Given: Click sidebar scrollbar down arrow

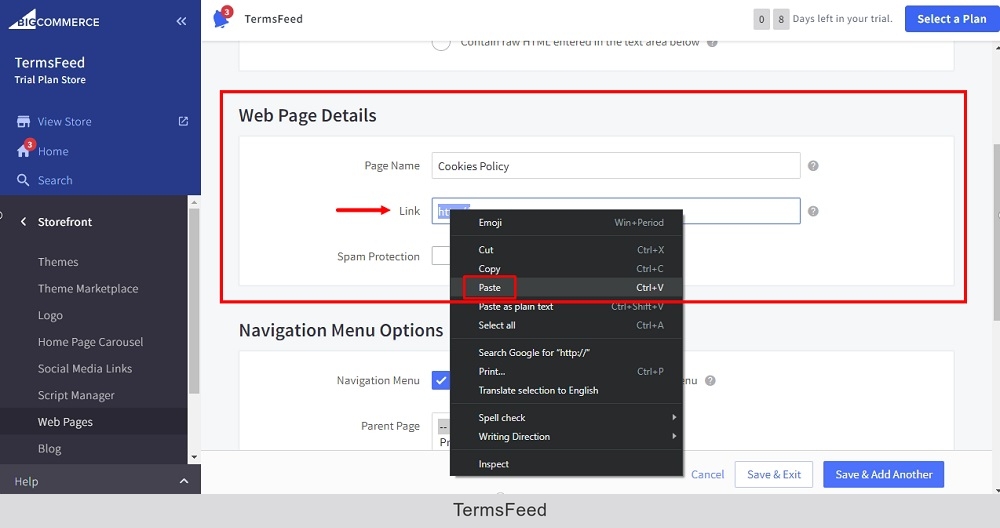Looking at the screenshot, I should coord(194,457).
